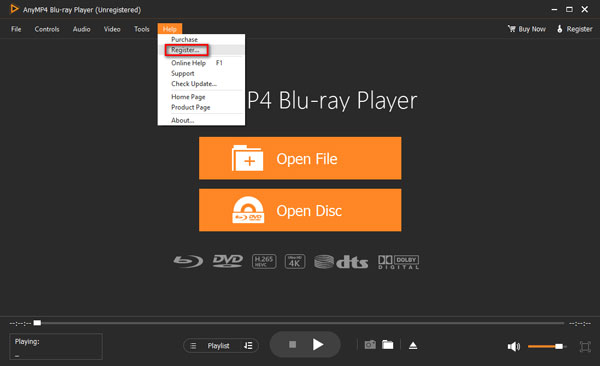Screen dimensions: 600x366
Task: Start playback with the play button
Action: (318, 345)
